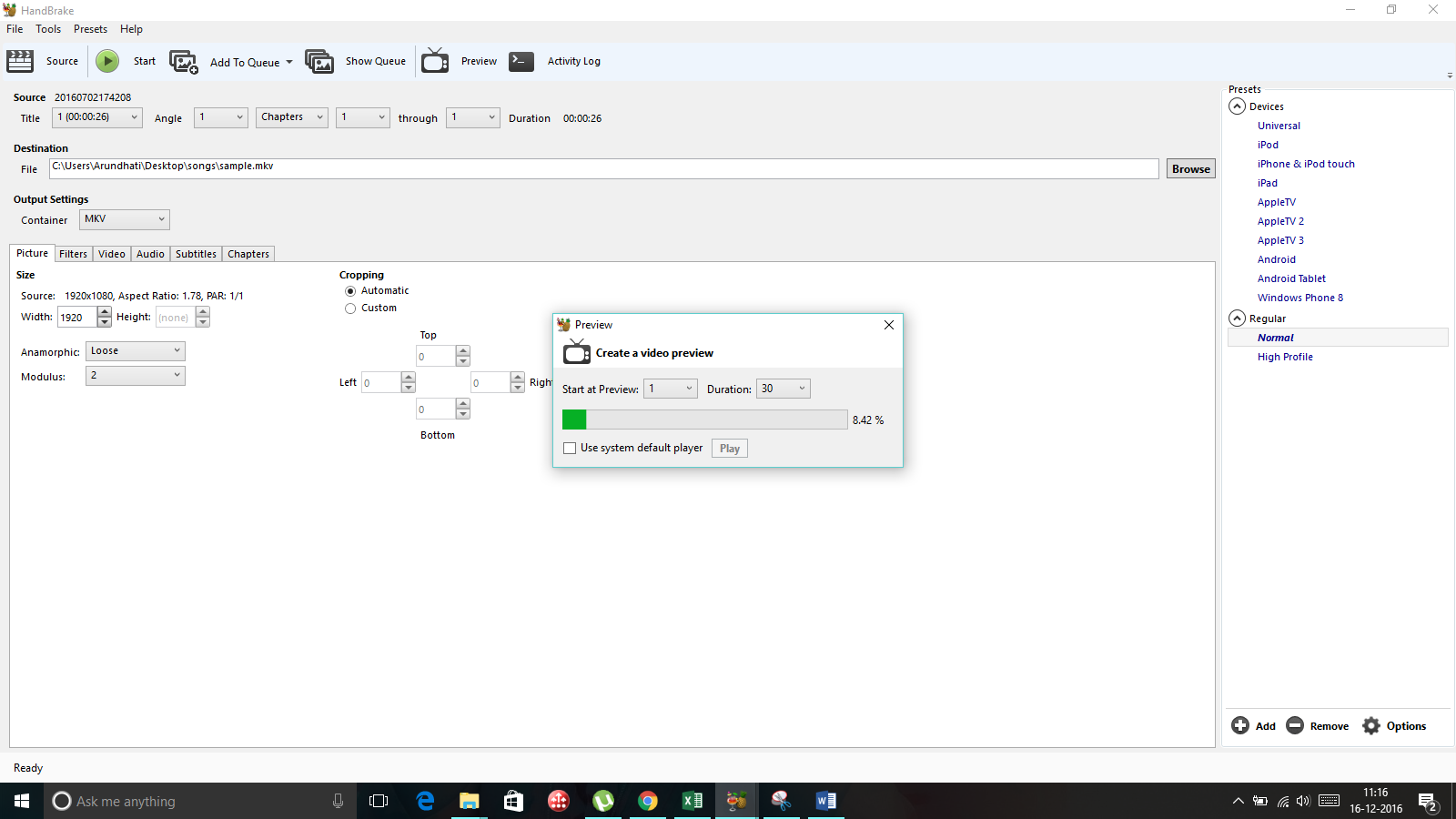1456x819 pixels.
Task: Open the Action Center notifications icon
Action: [1428, 802]
